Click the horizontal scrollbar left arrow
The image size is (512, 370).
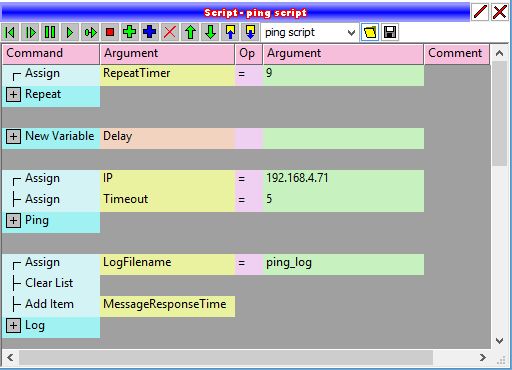pyautogui.click(x=10, y=358)
